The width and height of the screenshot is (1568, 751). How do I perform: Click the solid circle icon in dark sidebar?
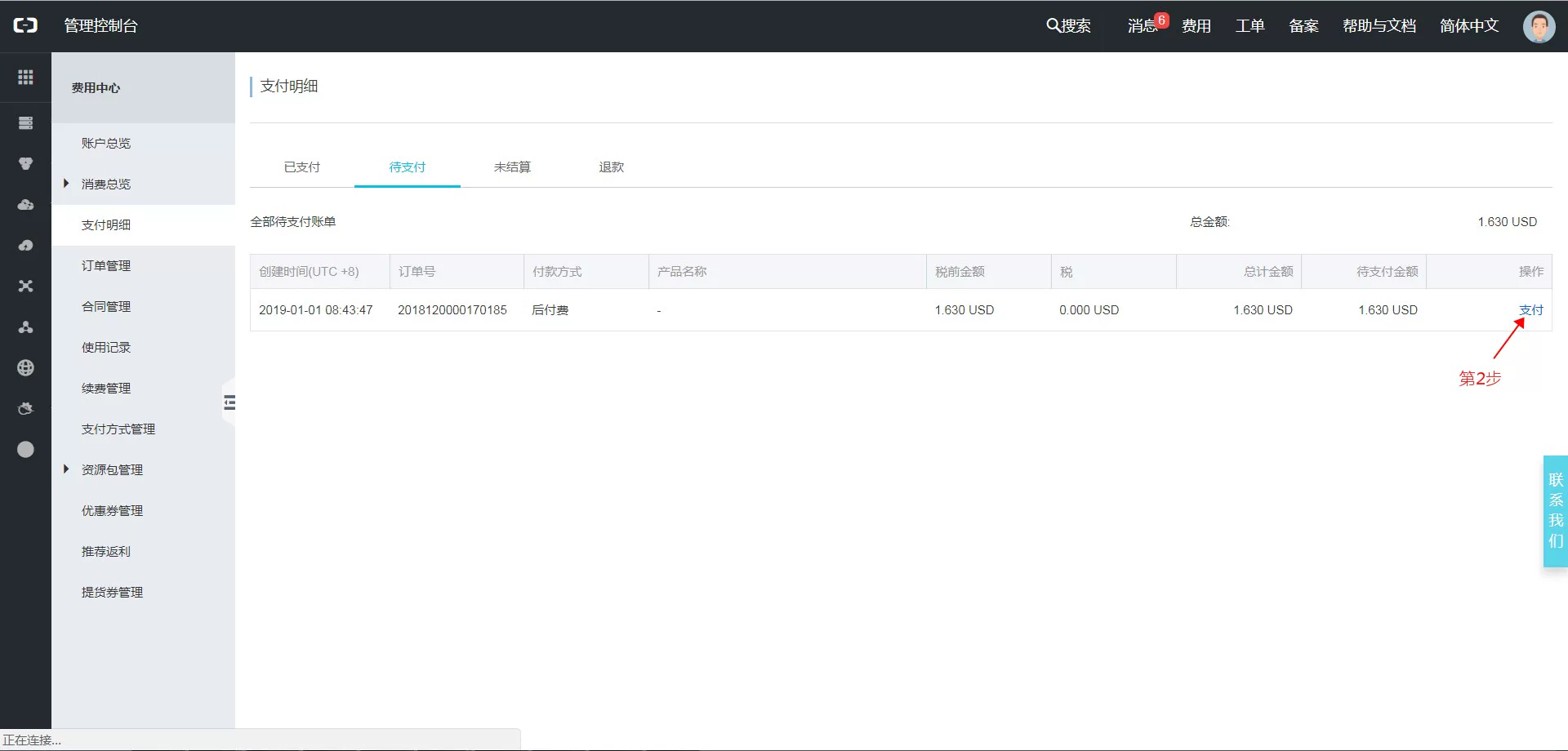(x=25, y=450)
